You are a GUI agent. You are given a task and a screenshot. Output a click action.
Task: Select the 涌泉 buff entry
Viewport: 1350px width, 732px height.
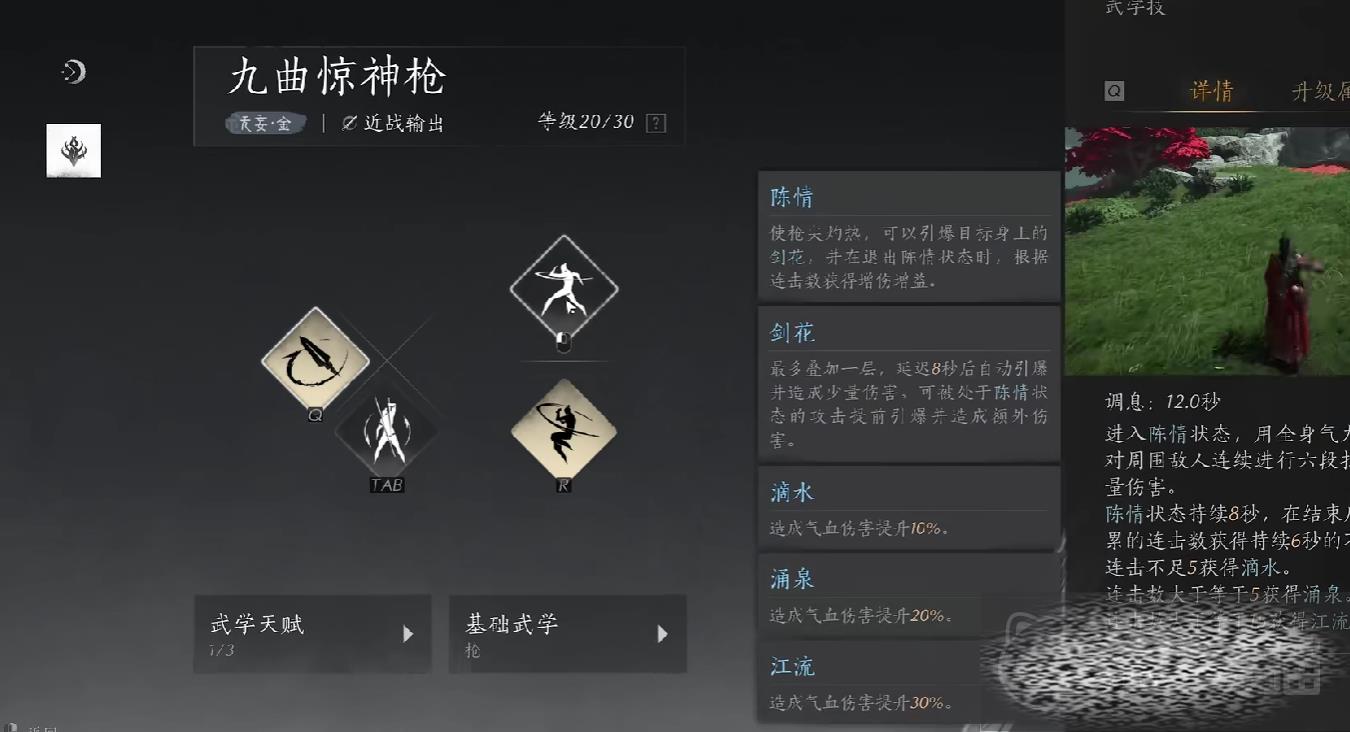pos(909,594)
